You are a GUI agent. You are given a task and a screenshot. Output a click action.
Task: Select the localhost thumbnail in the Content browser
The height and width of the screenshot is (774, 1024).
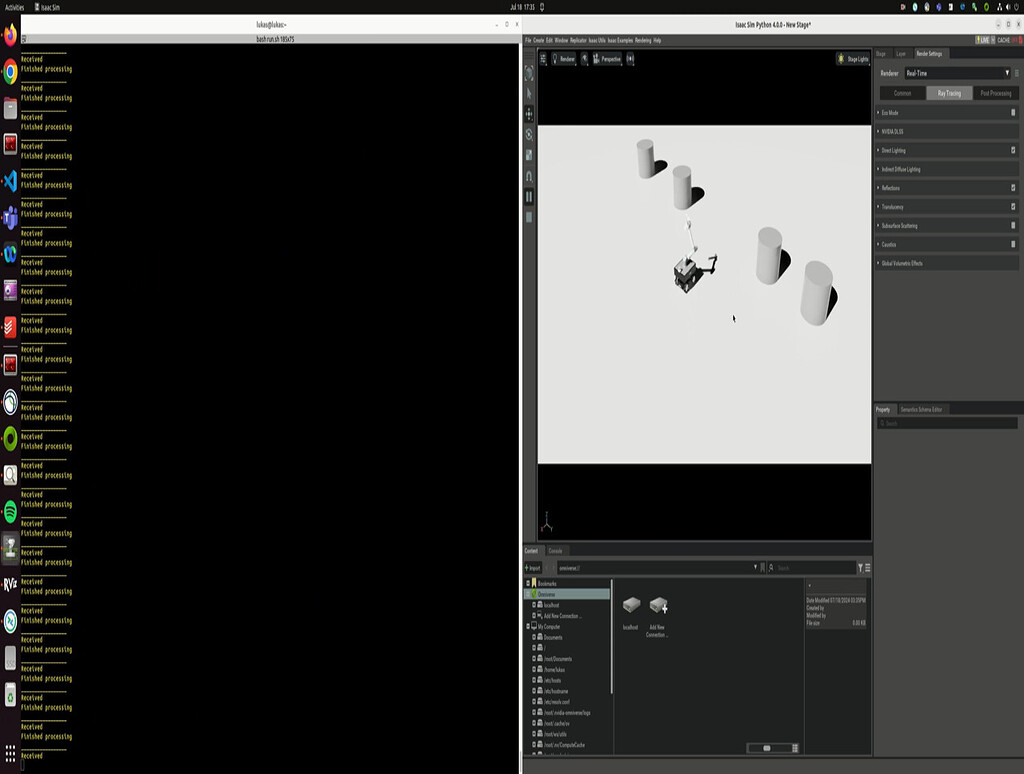(x=630, y=608)
